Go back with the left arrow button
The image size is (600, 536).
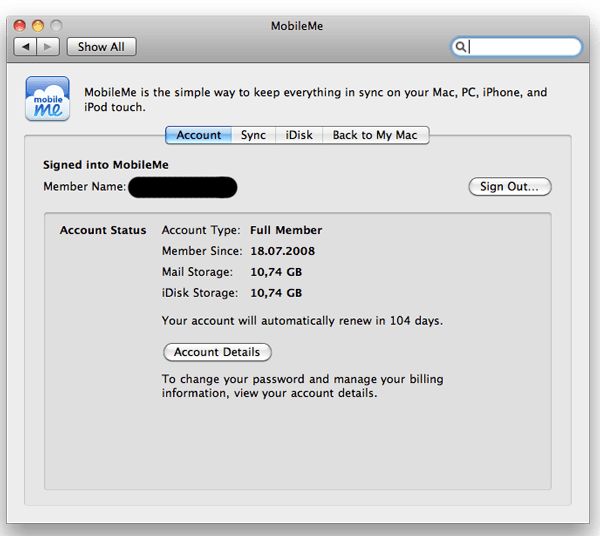point(25,47)
